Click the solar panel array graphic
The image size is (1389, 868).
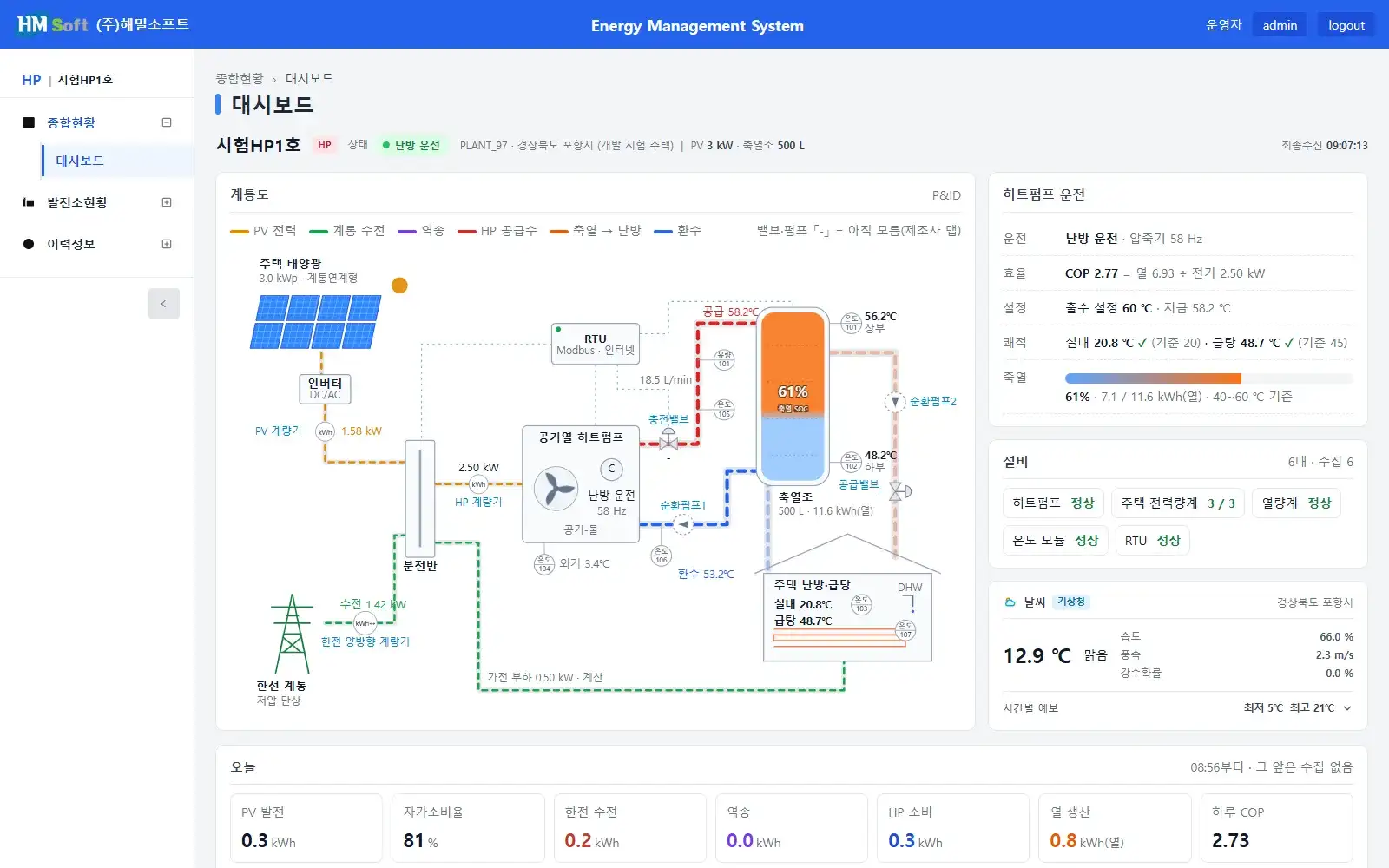click(x=316, y=322)
